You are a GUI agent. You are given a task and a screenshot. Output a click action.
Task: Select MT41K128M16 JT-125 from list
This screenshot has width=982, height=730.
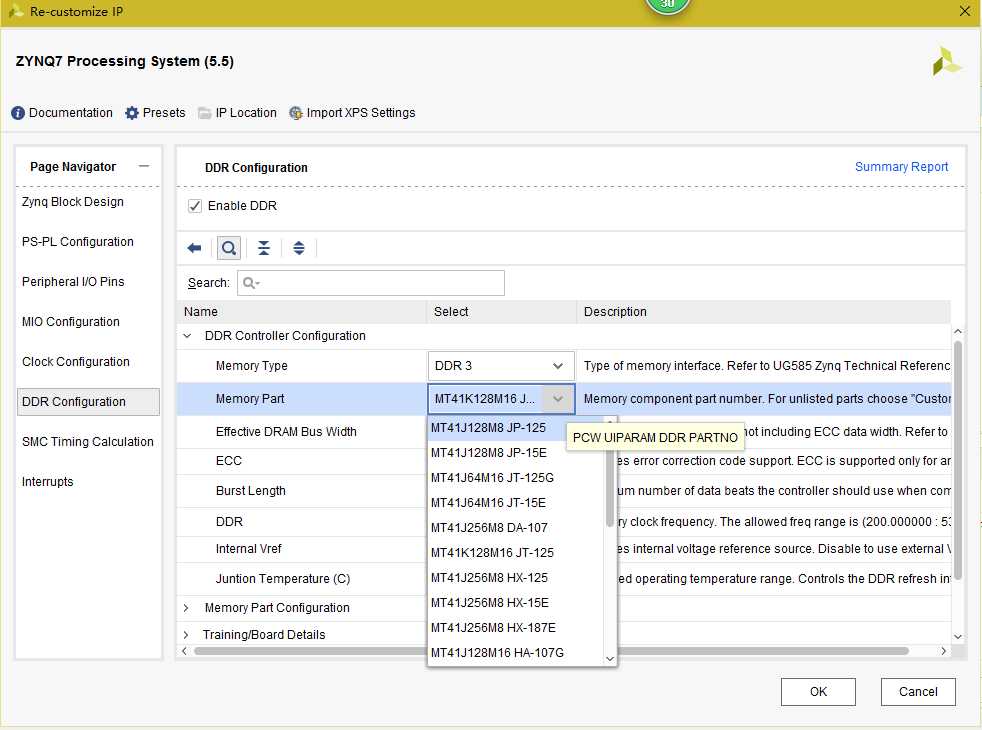pos(515,553)
